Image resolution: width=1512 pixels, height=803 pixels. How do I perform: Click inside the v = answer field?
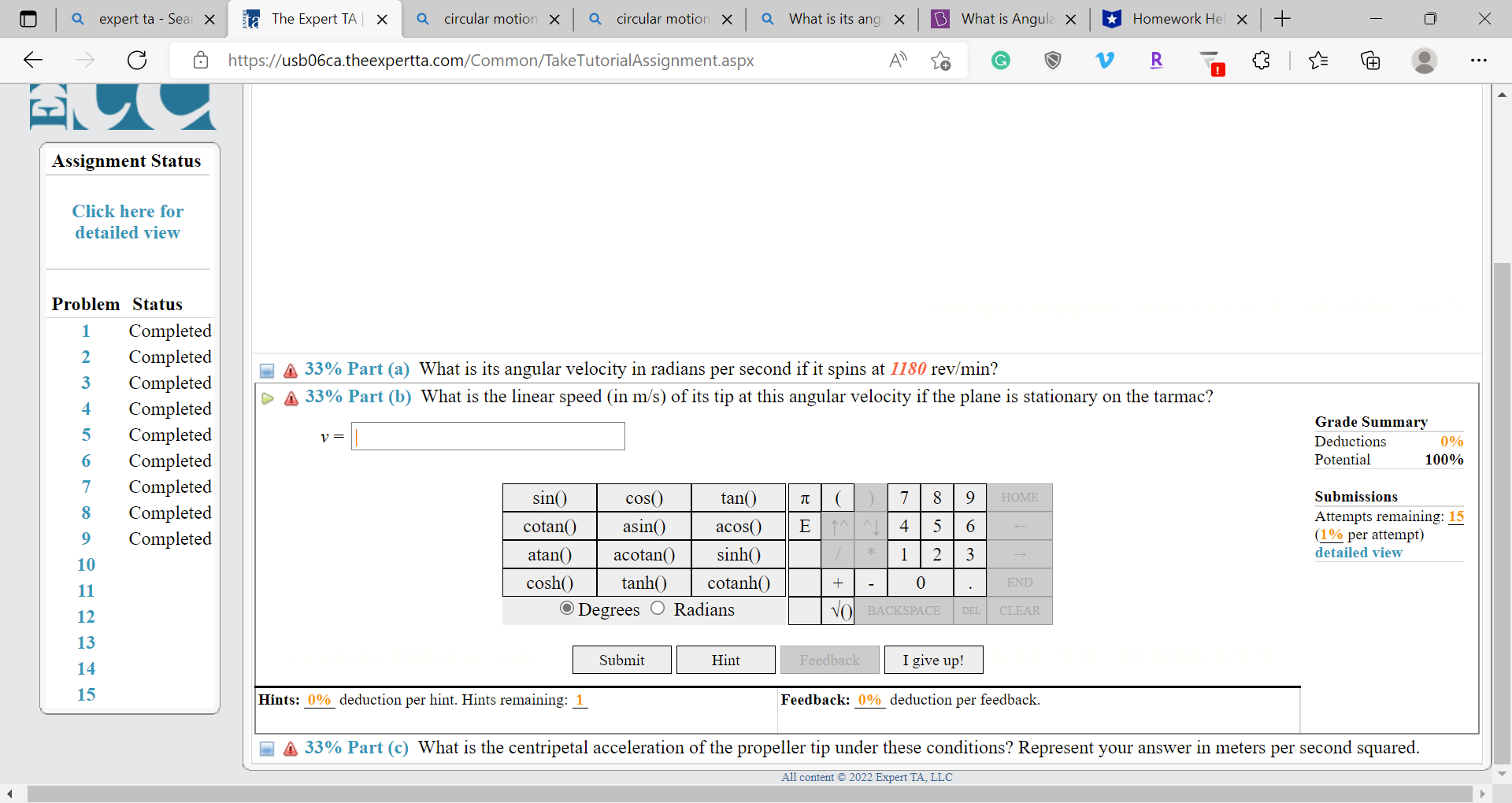(487, 435)
